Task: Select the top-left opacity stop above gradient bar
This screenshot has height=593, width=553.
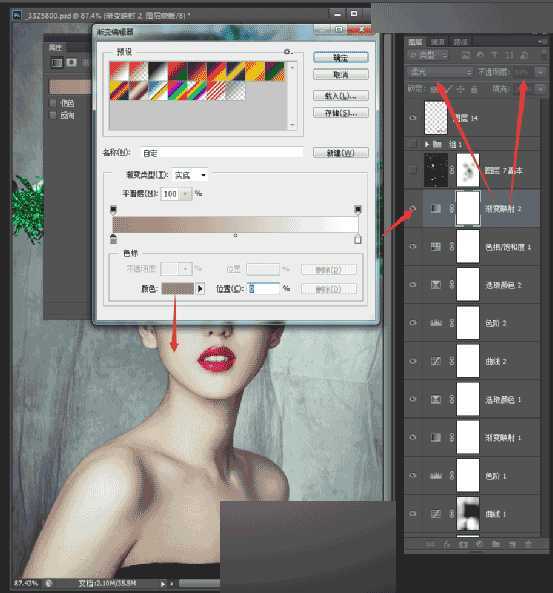Action: click(x=113, y=209)
